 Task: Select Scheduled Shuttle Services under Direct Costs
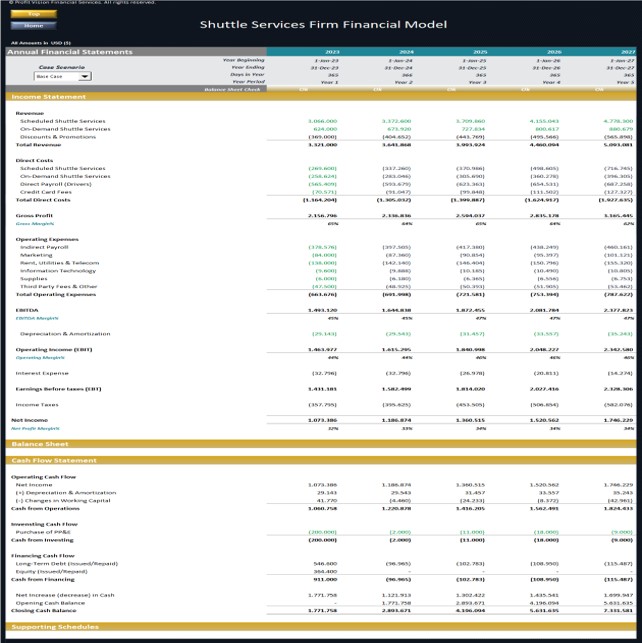(63, 168)
